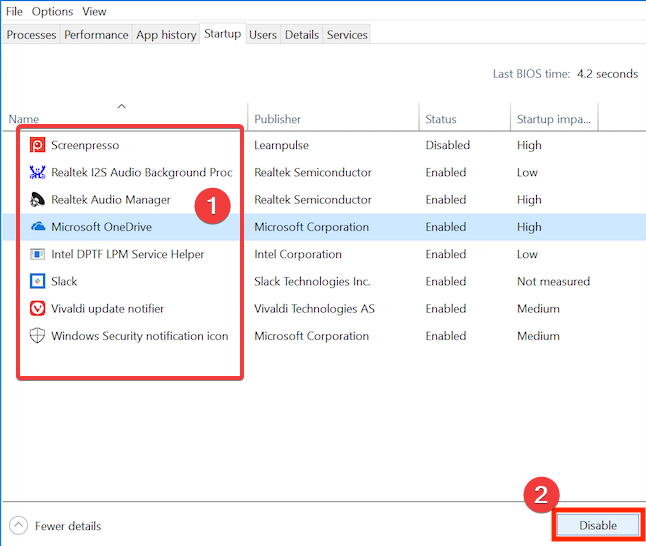Click the Medium impact for Vivaldi
The width and height of the screenshot is (646, 546).
[538, 309]
